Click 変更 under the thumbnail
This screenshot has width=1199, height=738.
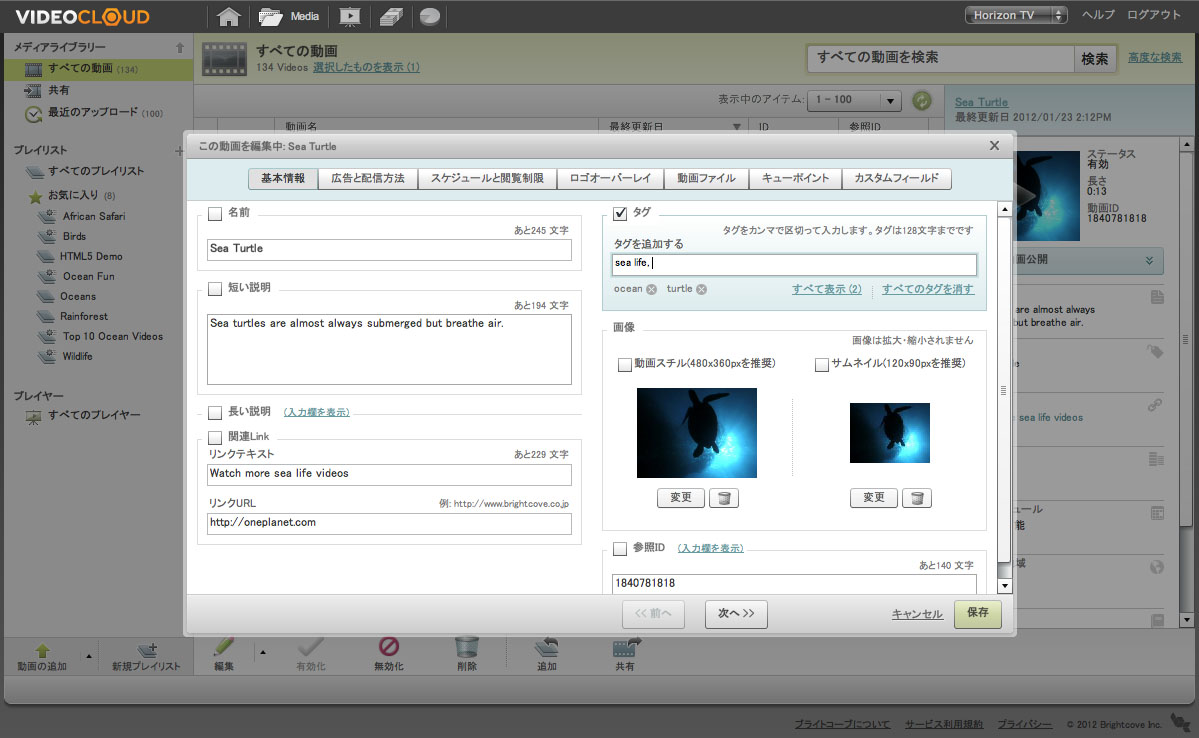pos(873,498)
